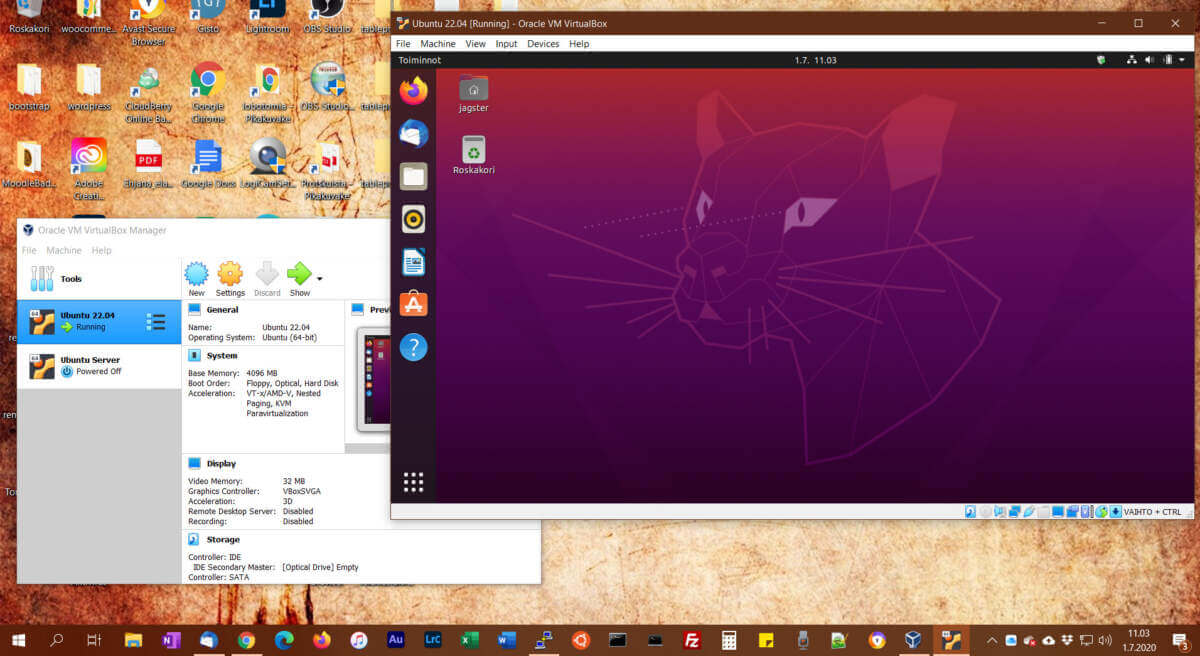Select Google Chrome shortcut on Windows desktop

208,93
